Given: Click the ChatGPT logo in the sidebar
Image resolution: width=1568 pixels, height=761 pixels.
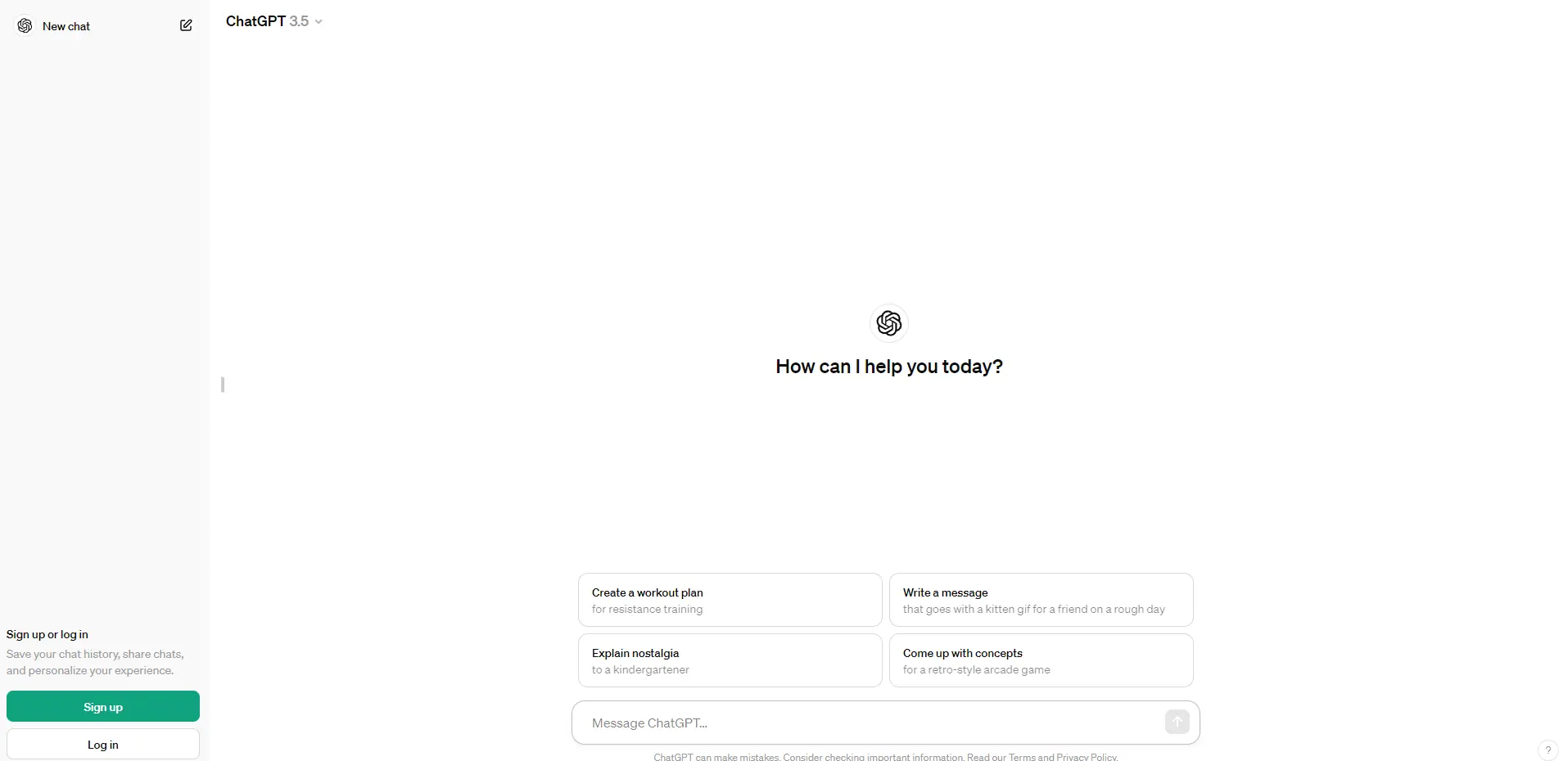Looking at the screenshot, I should point(25,26).
